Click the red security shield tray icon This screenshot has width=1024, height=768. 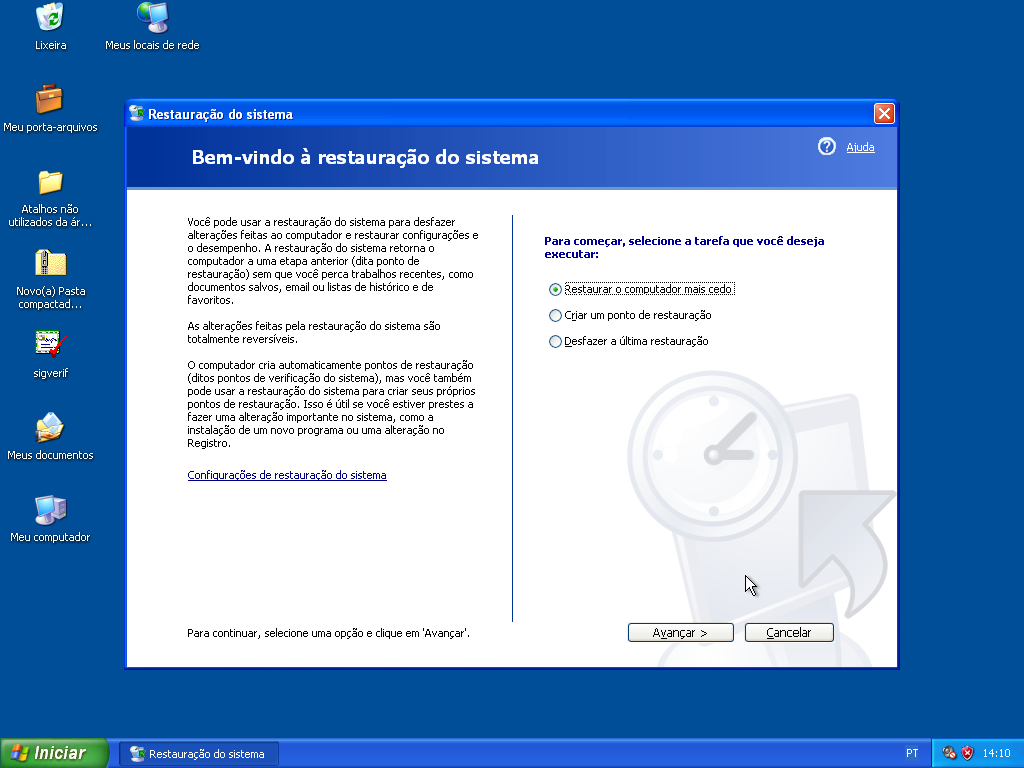[x=968, y=753]
